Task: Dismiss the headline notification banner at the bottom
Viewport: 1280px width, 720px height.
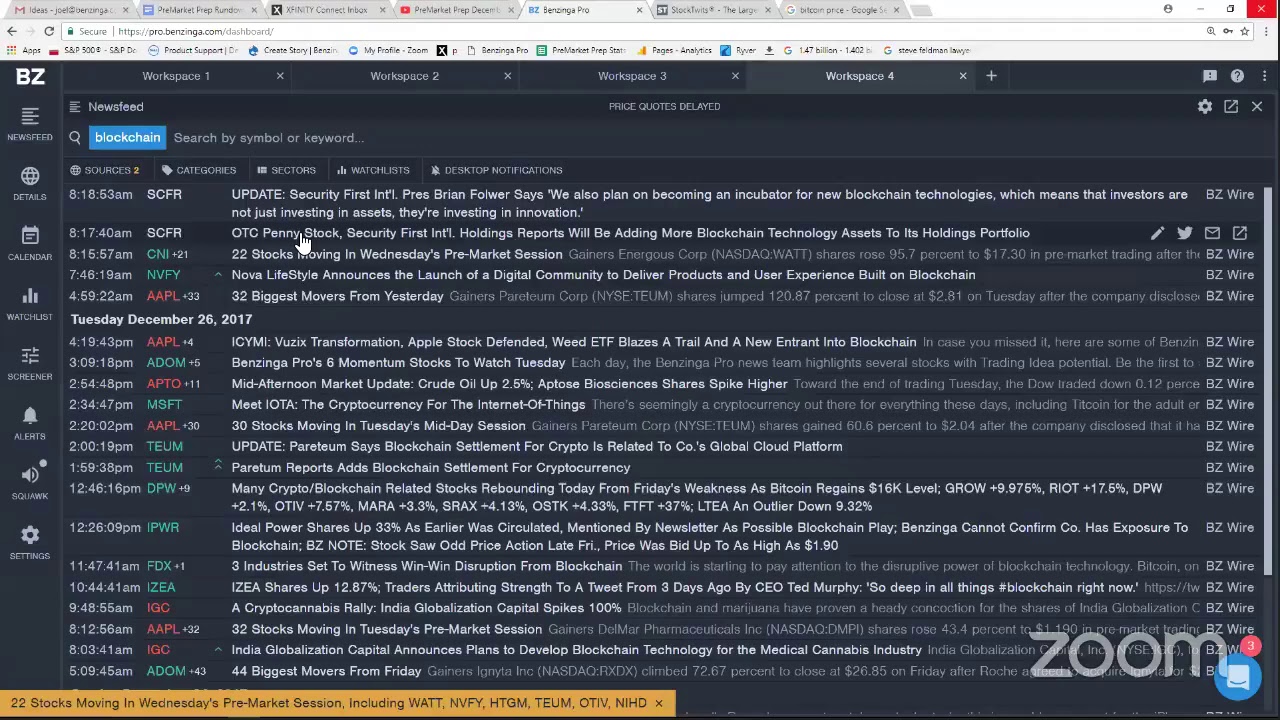Action: pyautogui.click(x=658, y=703)
